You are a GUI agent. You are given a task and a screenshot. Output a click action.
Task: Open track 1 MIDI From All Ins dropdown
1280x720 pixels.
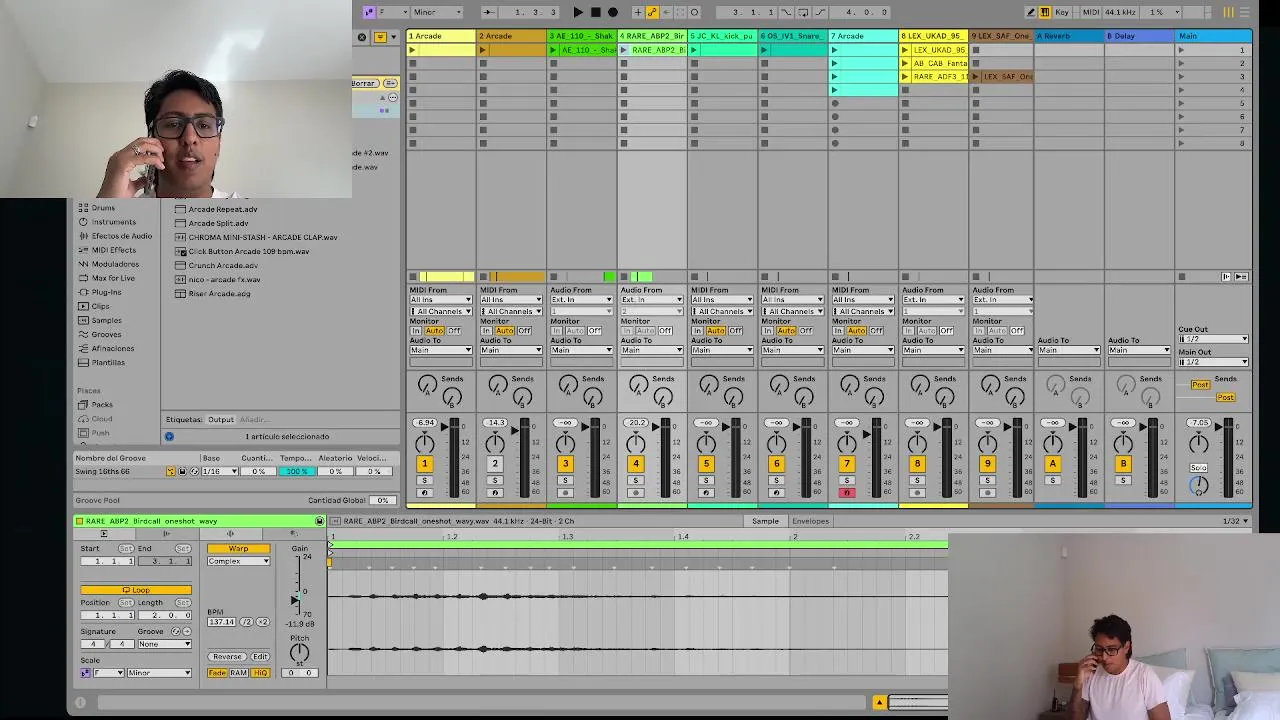(x=440, y=300)
